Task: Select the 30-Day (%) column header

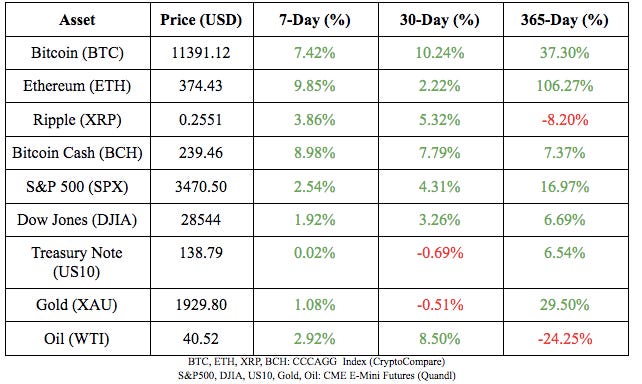Action: tap(440, 20)
